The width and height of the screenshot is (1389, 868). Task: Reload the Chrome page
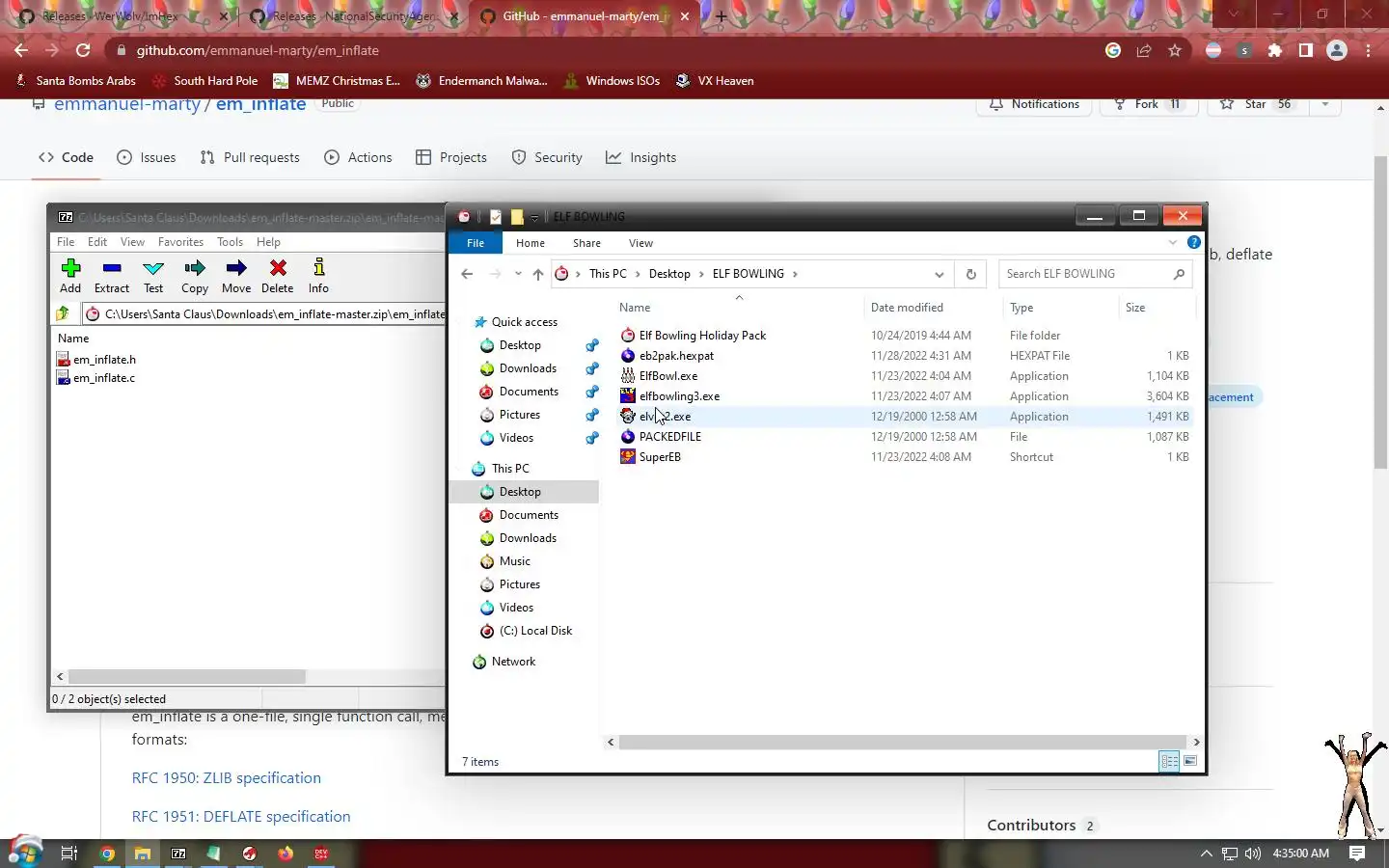[83, 50]
